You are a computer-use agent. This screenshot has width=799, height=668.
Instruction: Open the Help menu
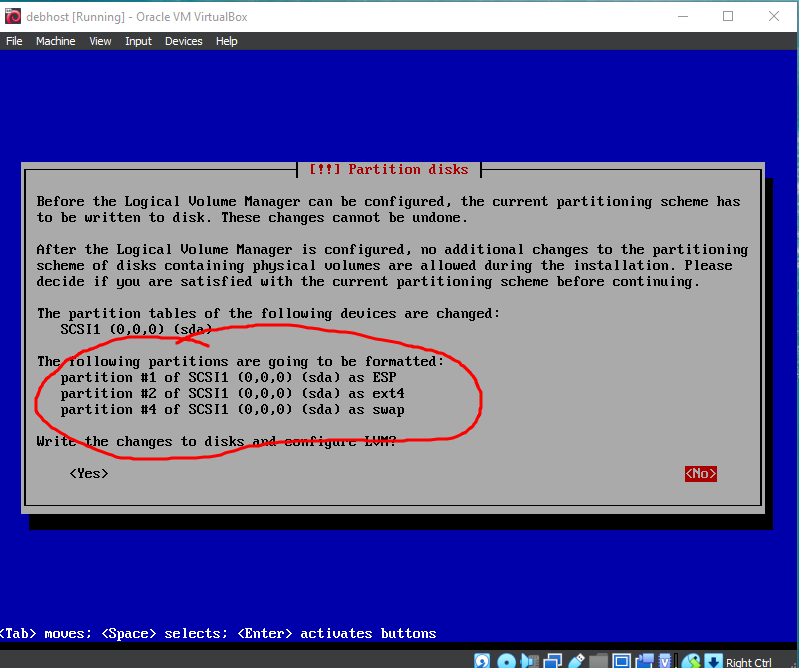[227, 41]
